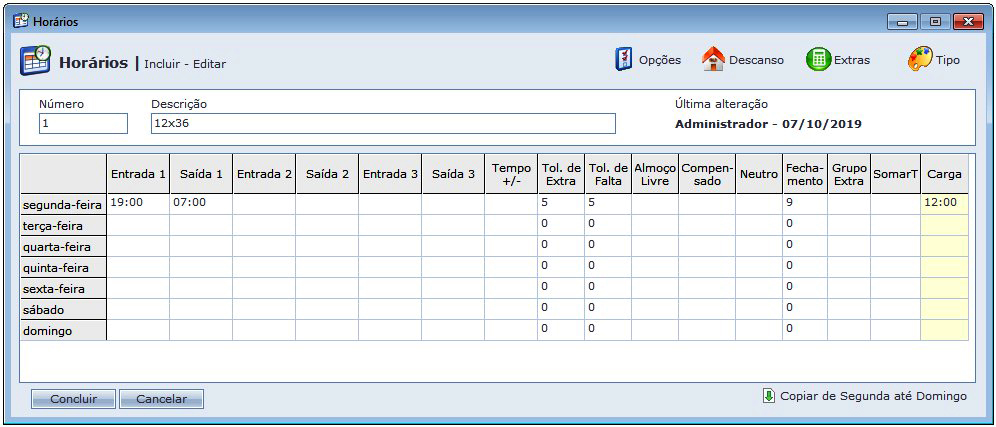996x427 pixels.
Task: Click segunda-feira Fechamento cell with value 9
Action: (x=804, y=203)
